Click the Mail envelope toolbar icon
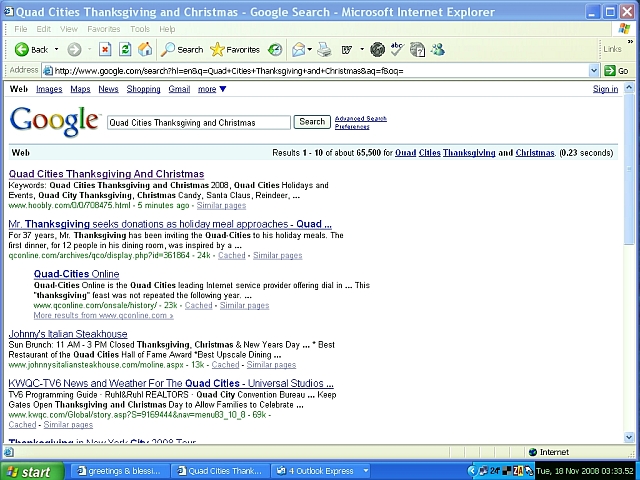The width and height of the screenshot is (640, 480). click(299, 49)
